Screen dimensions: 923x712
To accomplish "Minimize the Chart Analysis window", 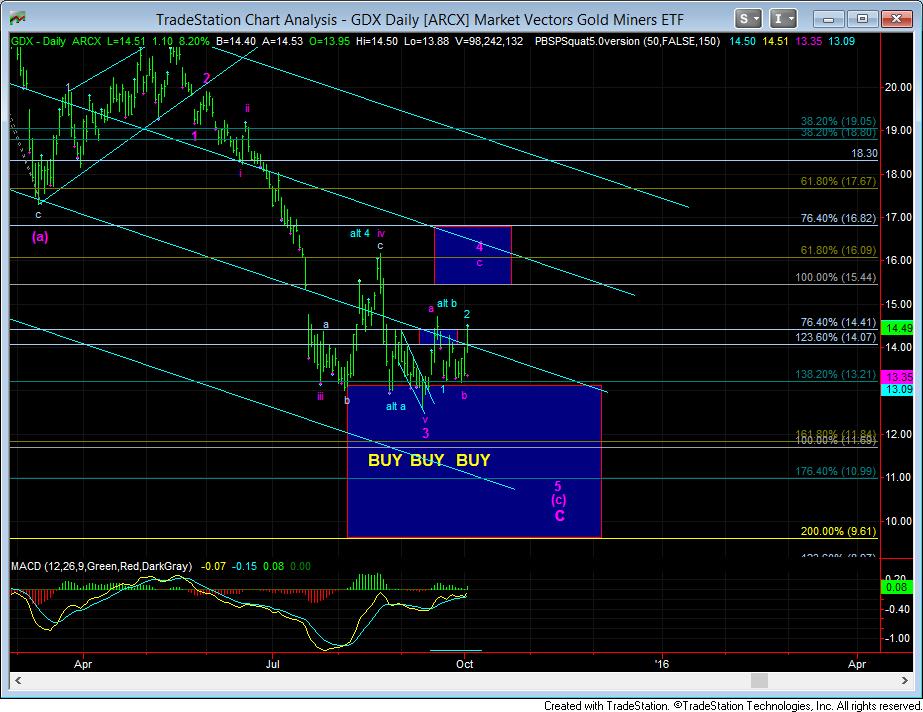I will coord(829,19).
